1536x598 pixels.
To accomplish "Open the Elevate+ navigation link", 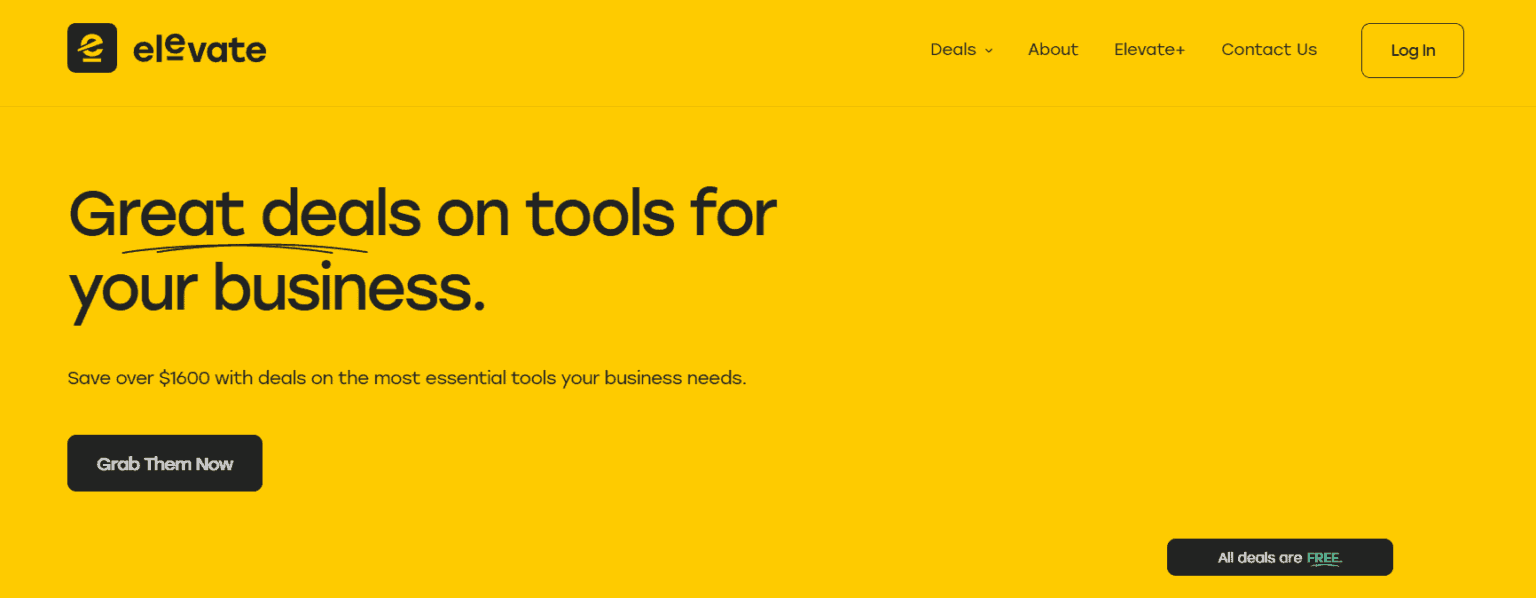I will tap(1149, 50).
